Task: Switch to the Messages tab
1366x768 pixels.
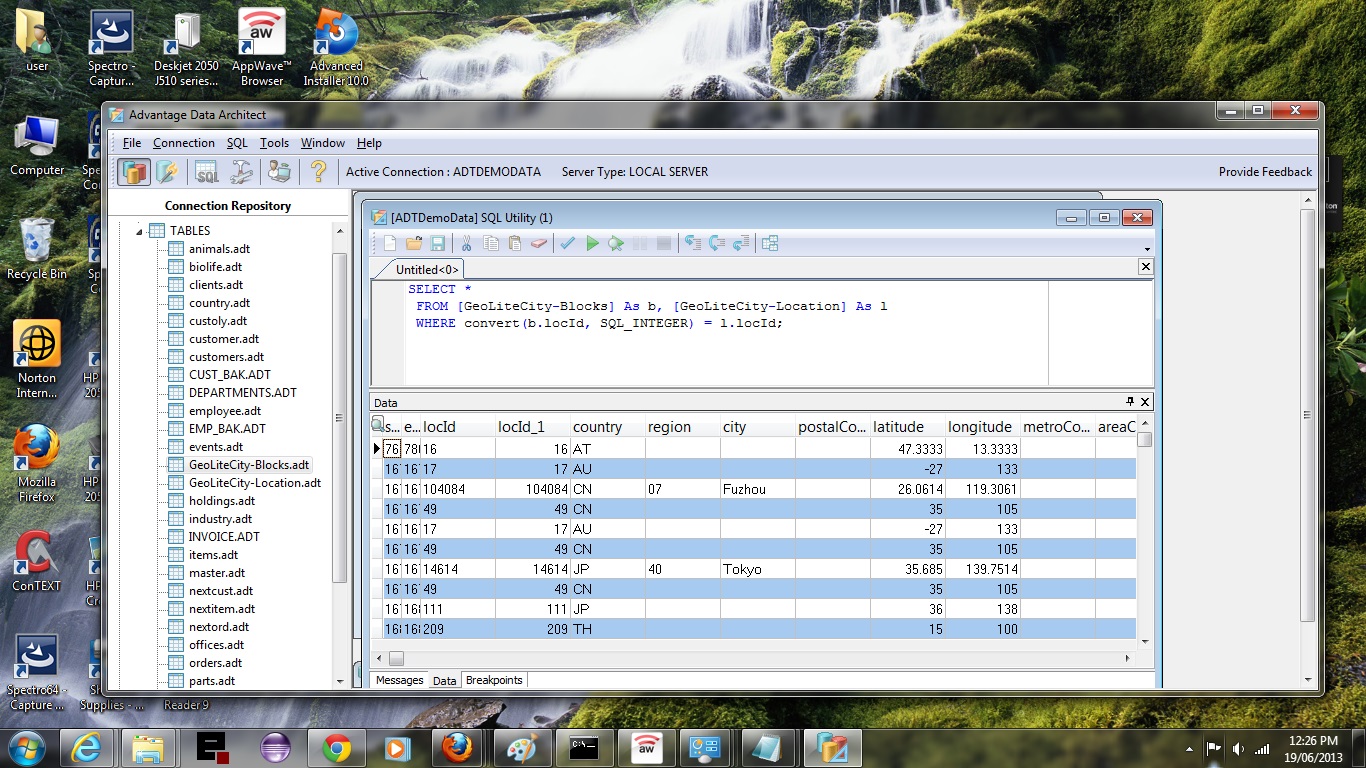Action: (399, 680)
